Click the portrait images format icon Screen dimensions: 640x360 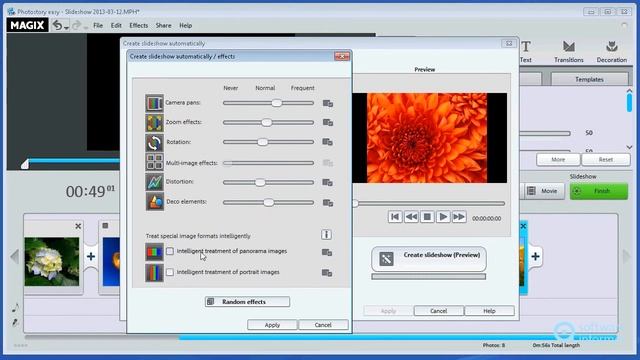tap(154, 273)
